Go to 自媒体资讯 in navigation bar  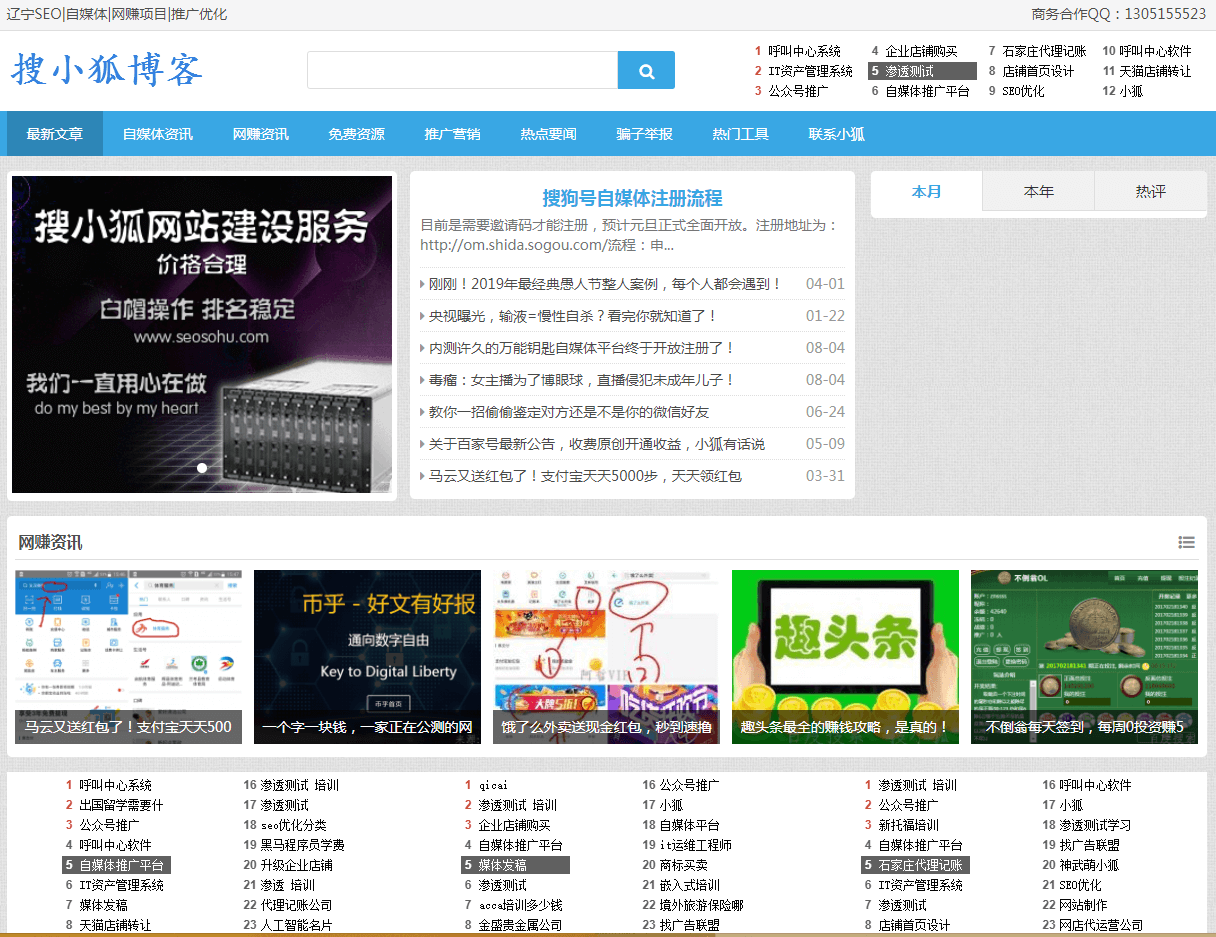click(157, 134)
